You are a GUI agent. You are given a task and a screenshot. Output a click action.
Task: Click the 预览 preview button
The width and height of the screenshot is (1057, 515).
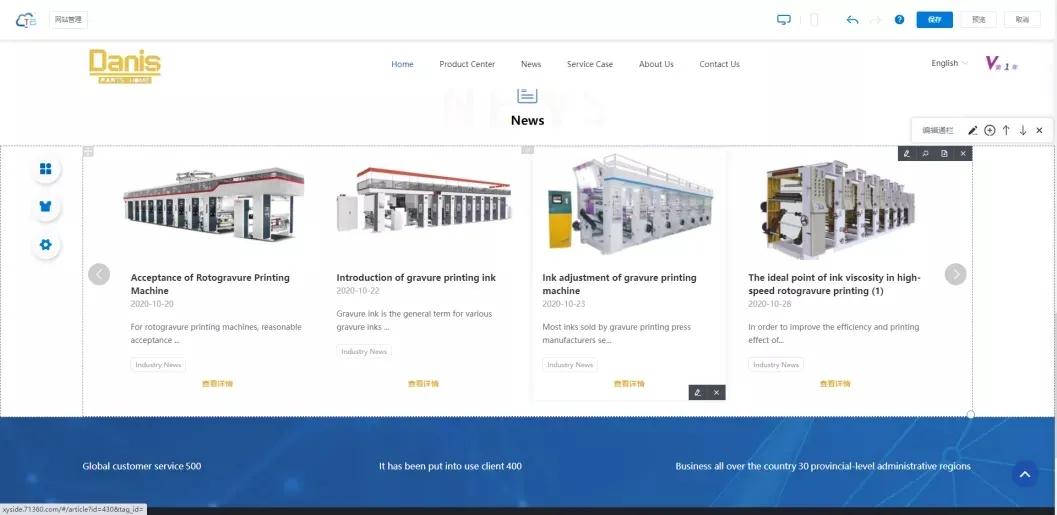click(978, 20)
